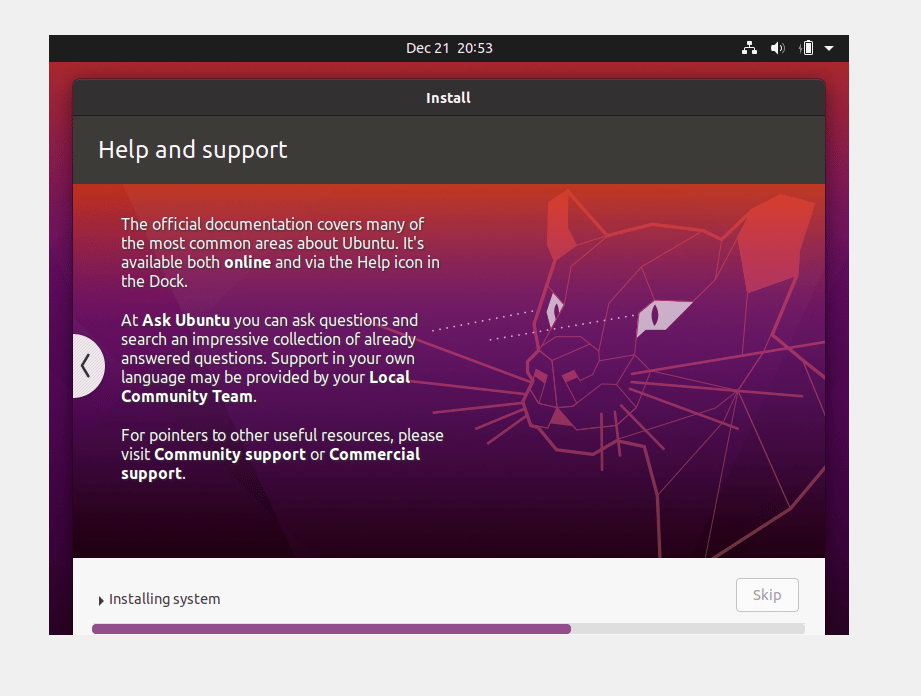
Task: Open the Dec 21 20:53 clock
Action: click(x=449, y=48)
